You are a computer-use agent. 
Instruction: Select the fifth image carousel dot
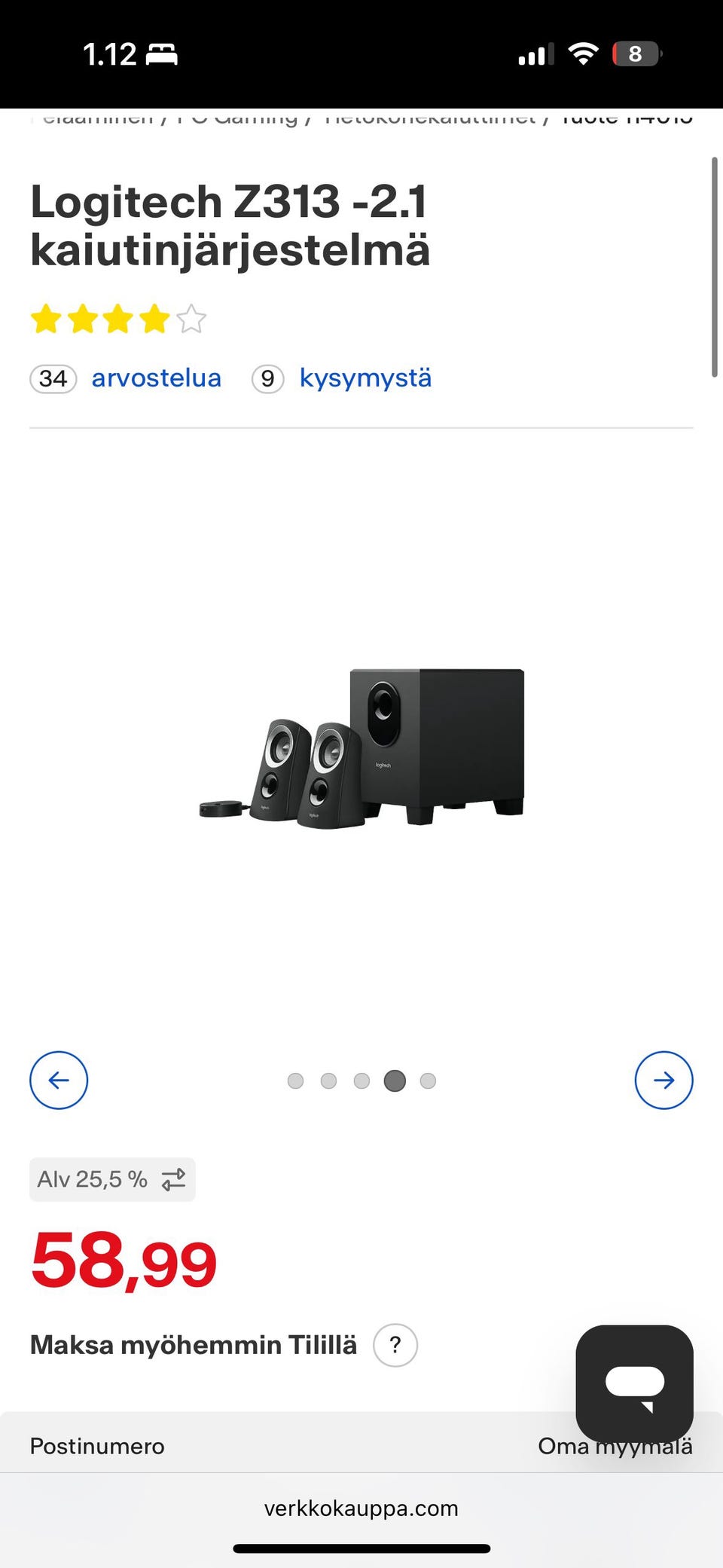point(428,1080)
